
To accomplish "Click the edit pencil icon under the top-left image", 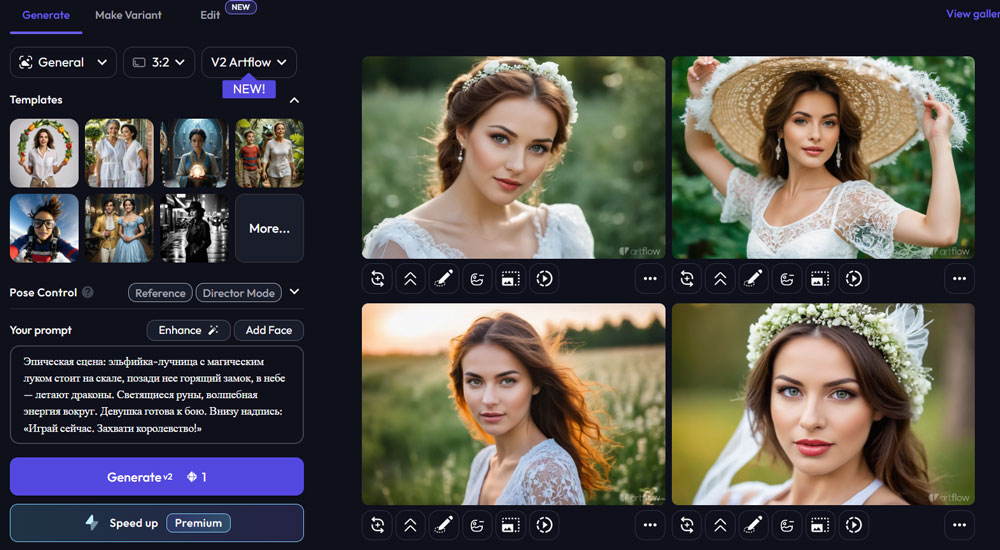I will (443, 279).
